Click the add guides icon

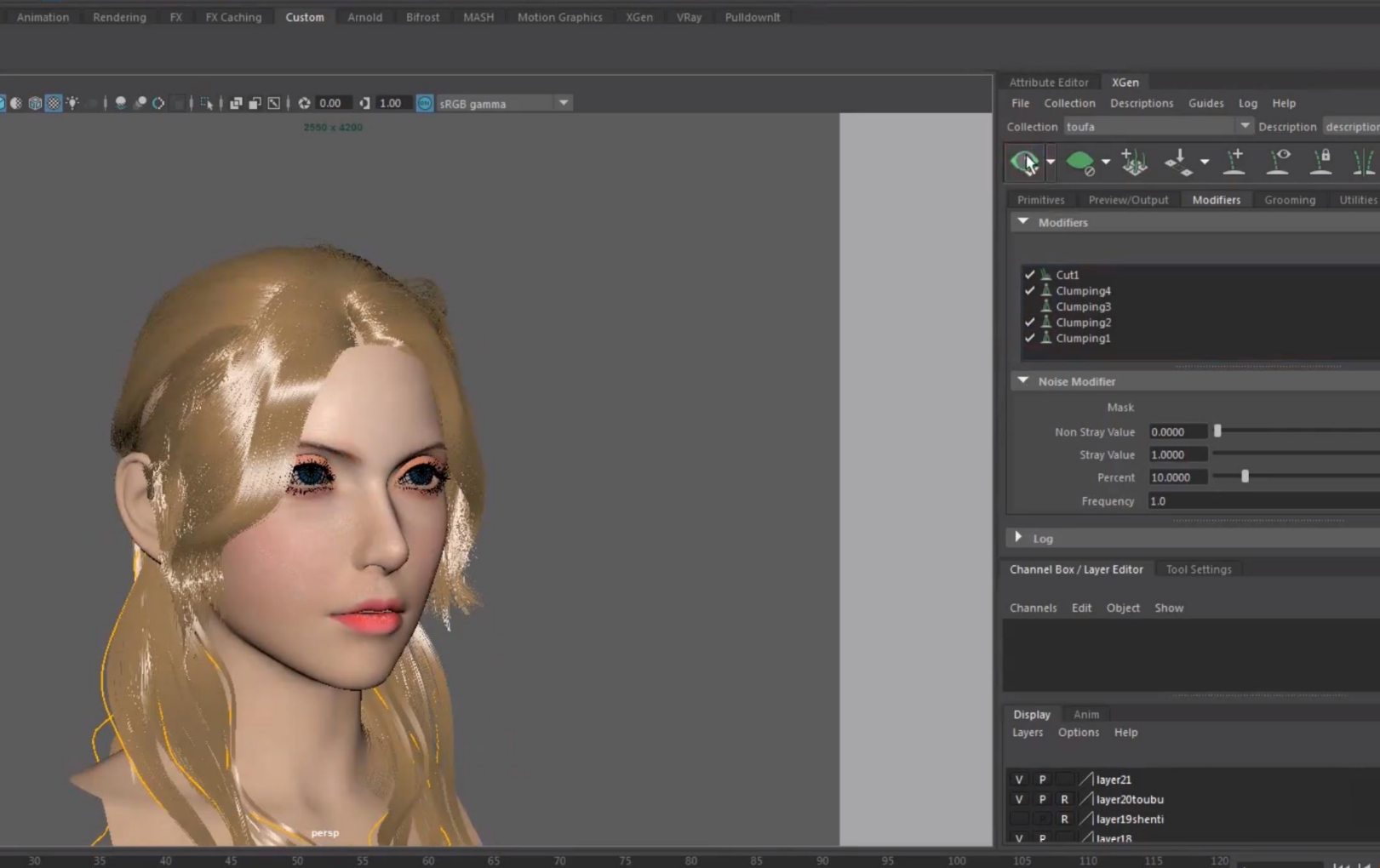click(1134, 162)
